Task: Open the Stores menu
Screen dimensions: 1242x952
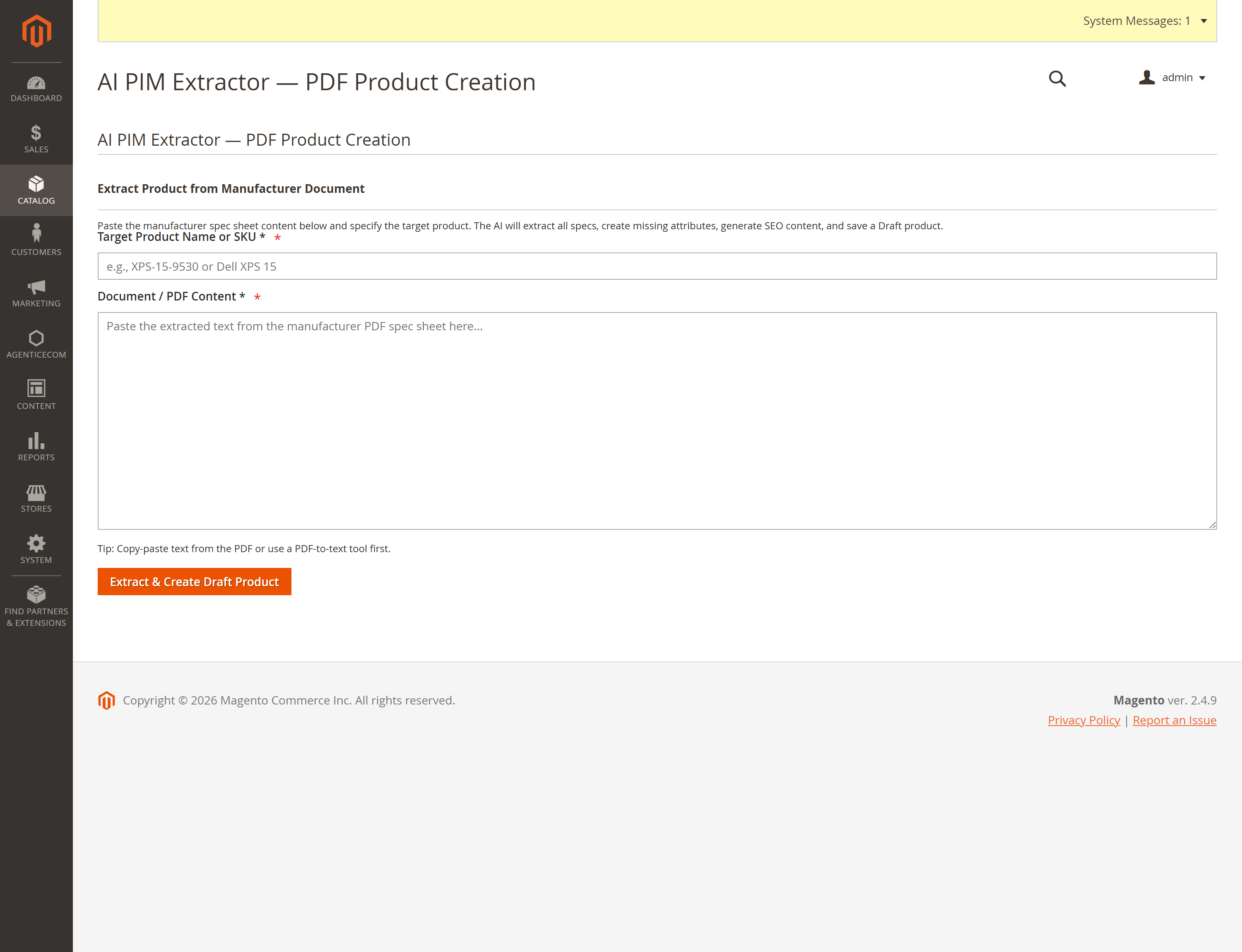Action: (36, 498)
